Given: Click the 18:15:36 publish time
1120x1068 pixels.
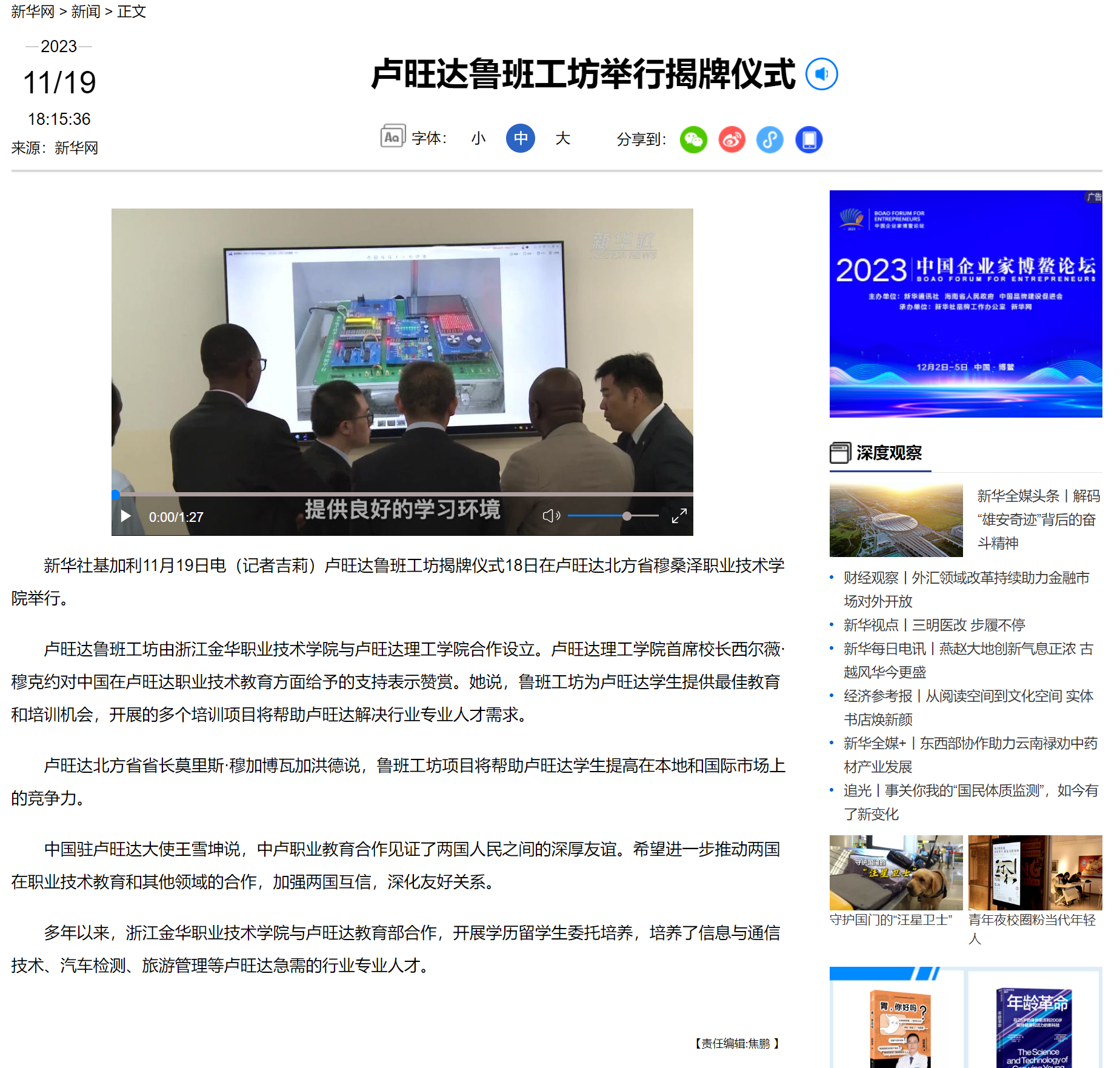Looking at the screenshot, I should click(x=59, y=119).
